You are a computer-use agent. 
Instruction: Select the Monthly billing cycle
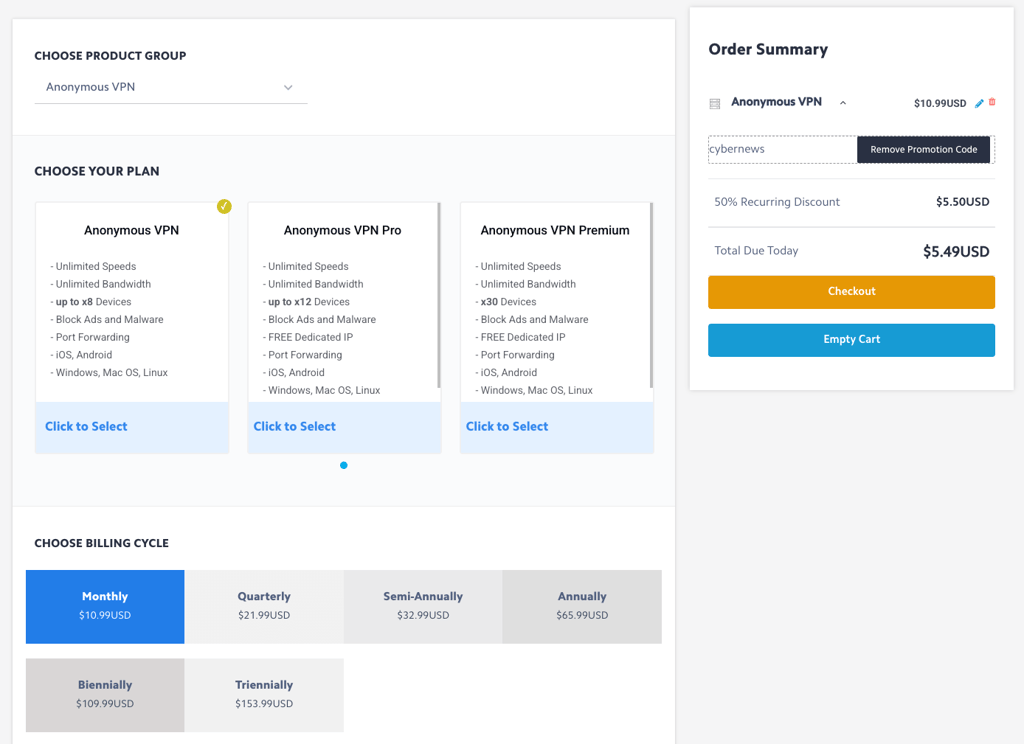[105, 607]
